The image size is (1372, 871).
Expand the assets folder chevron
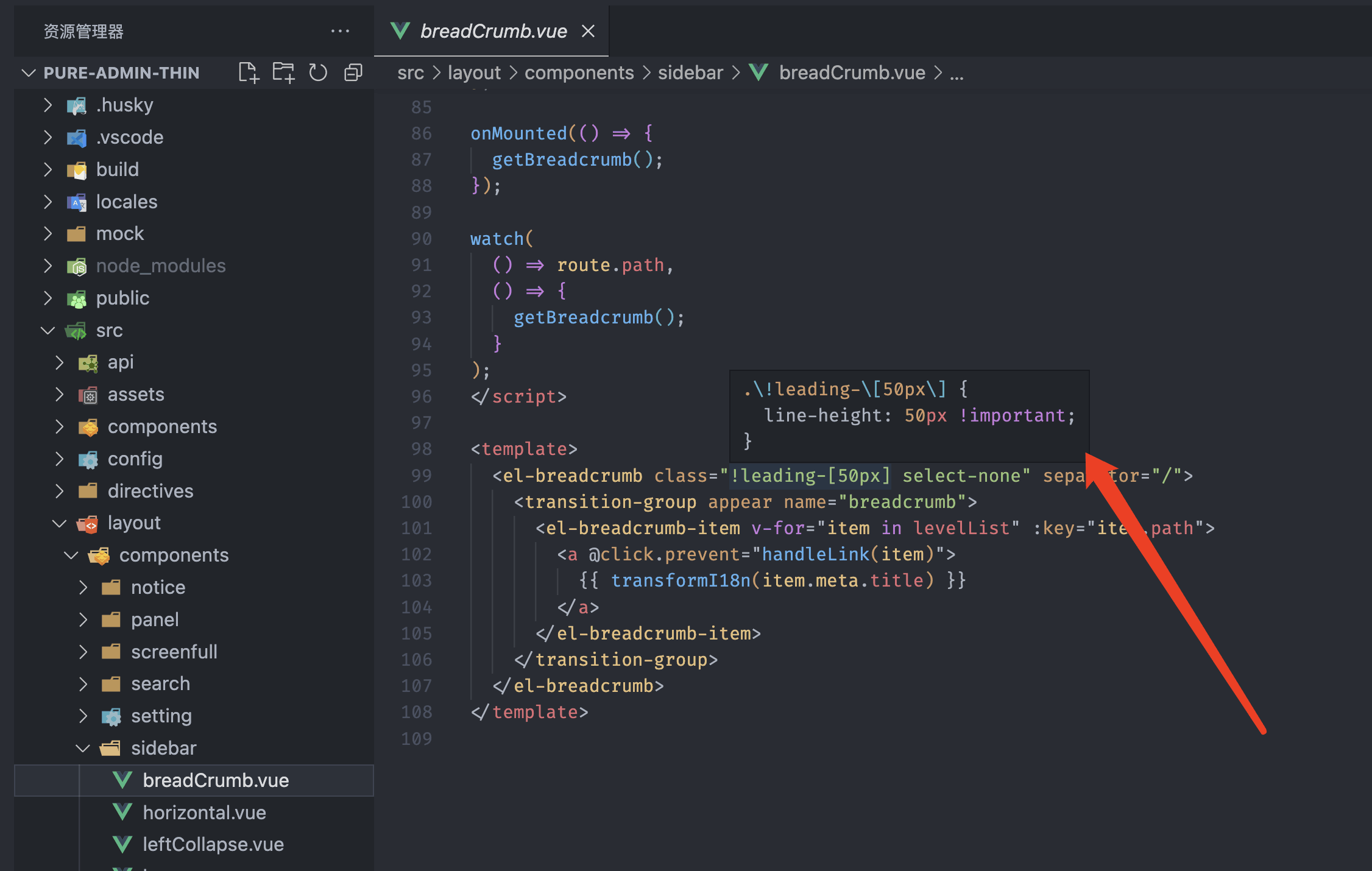pos(60,394)
